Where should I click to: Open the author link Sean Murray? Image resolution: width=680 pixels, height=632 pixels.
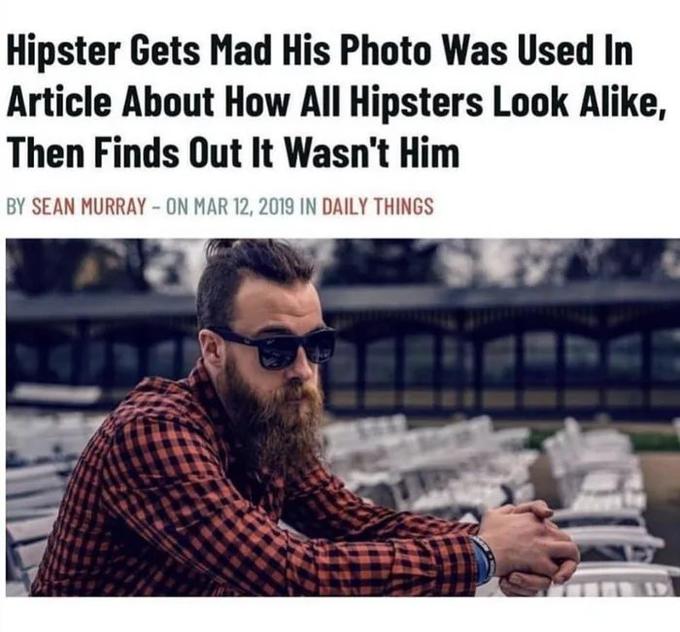89,206
